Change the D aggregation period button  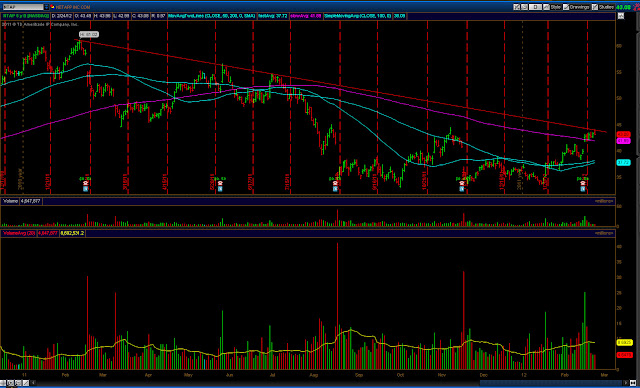coord(535,7)
